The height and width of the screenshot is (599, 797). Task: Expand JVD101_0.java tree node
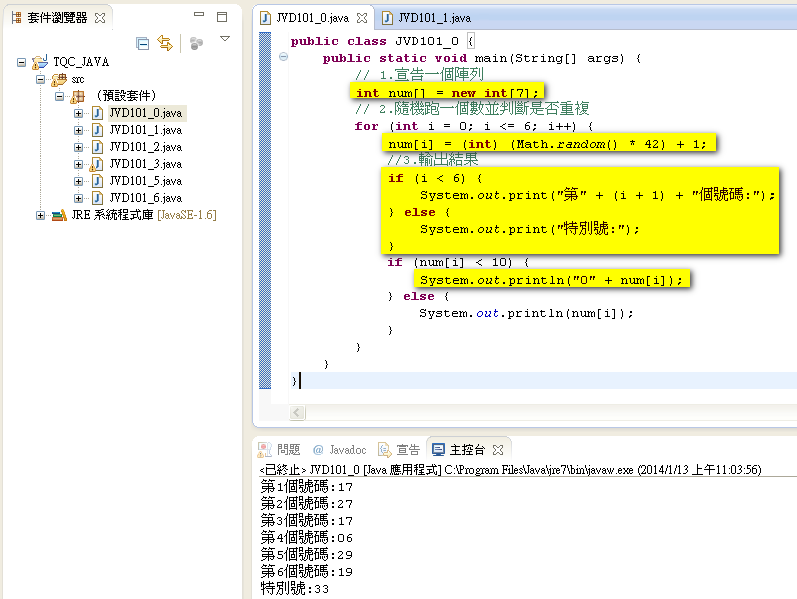point(78,113)
